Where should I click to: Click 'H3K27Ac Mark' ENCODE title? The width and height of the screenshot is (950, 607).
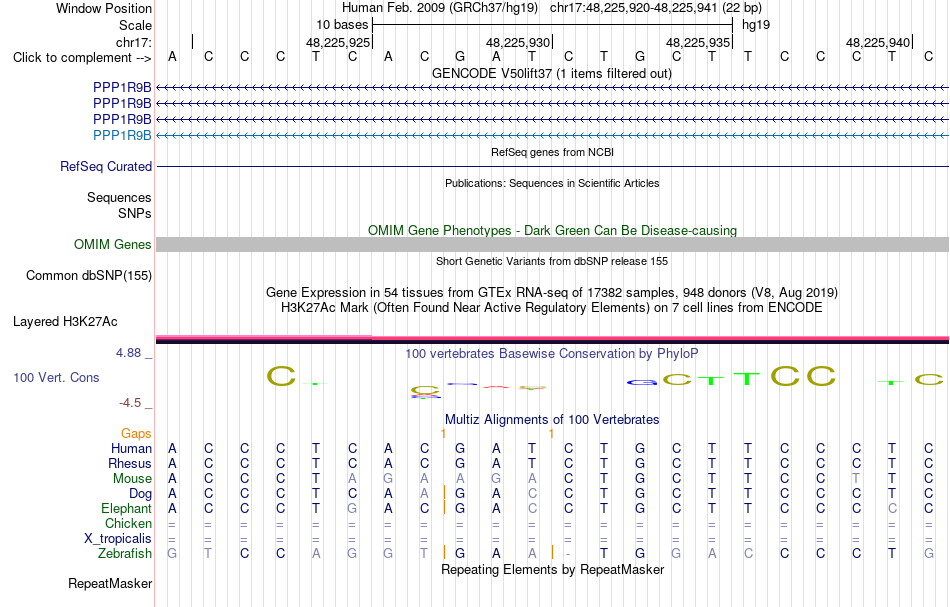pos(552,307)
